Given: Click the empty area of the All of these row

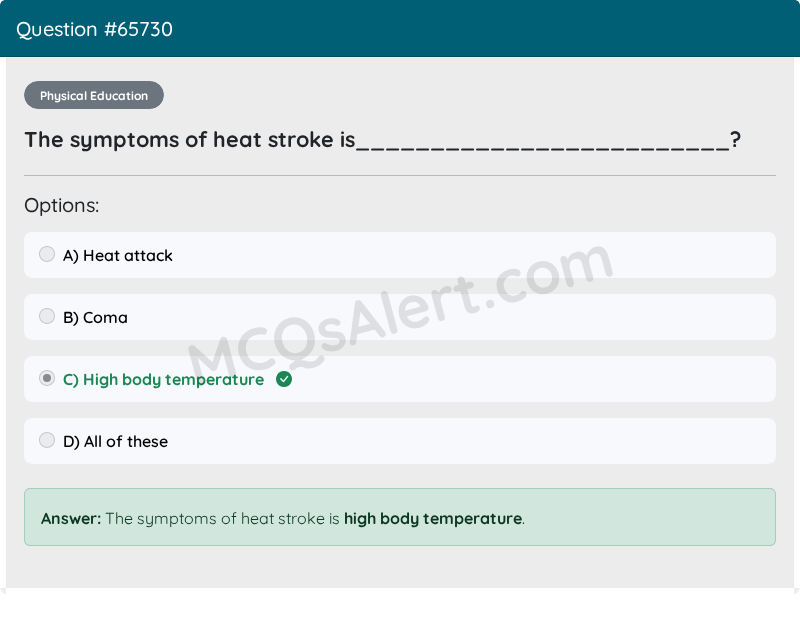Looking at the screenshot, I should pyautogui.click(x=472, y=441).
